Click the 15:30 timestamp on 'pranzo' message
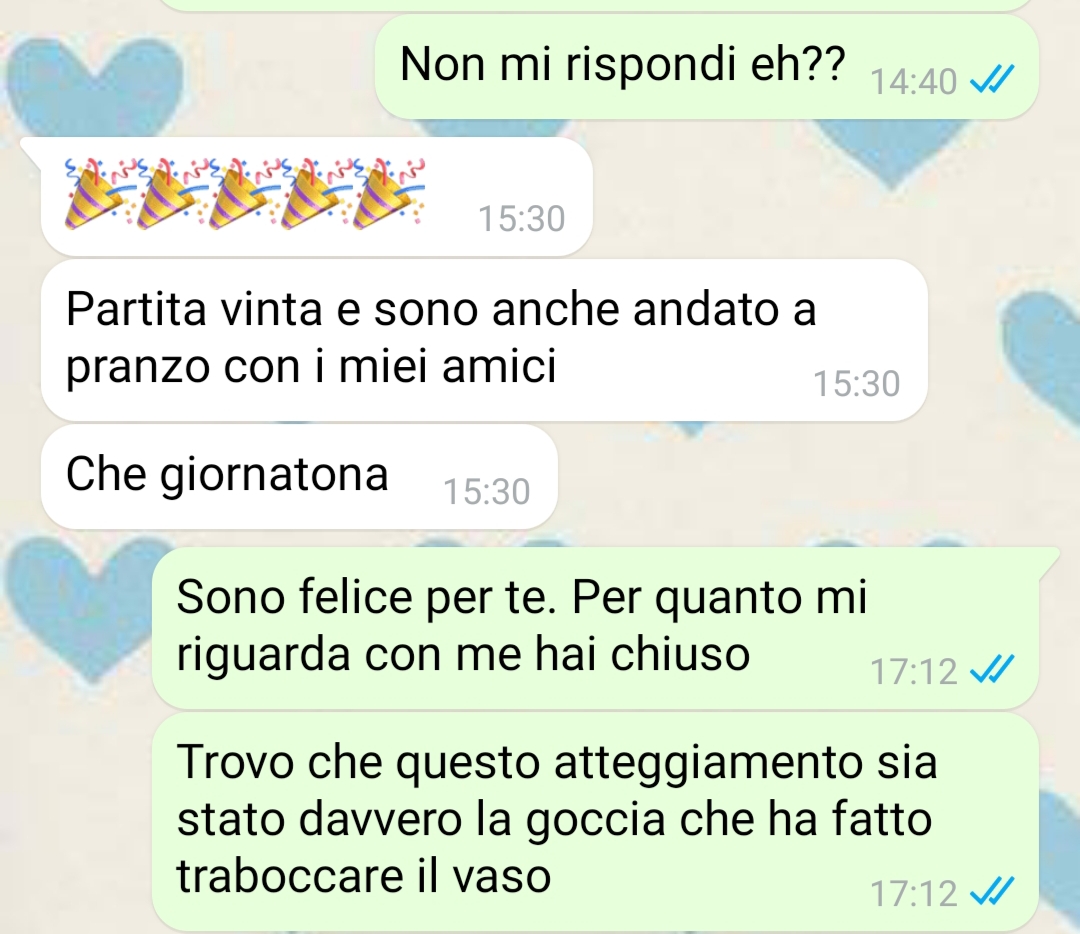The image size is (1080, 934). tap(856, 384)
